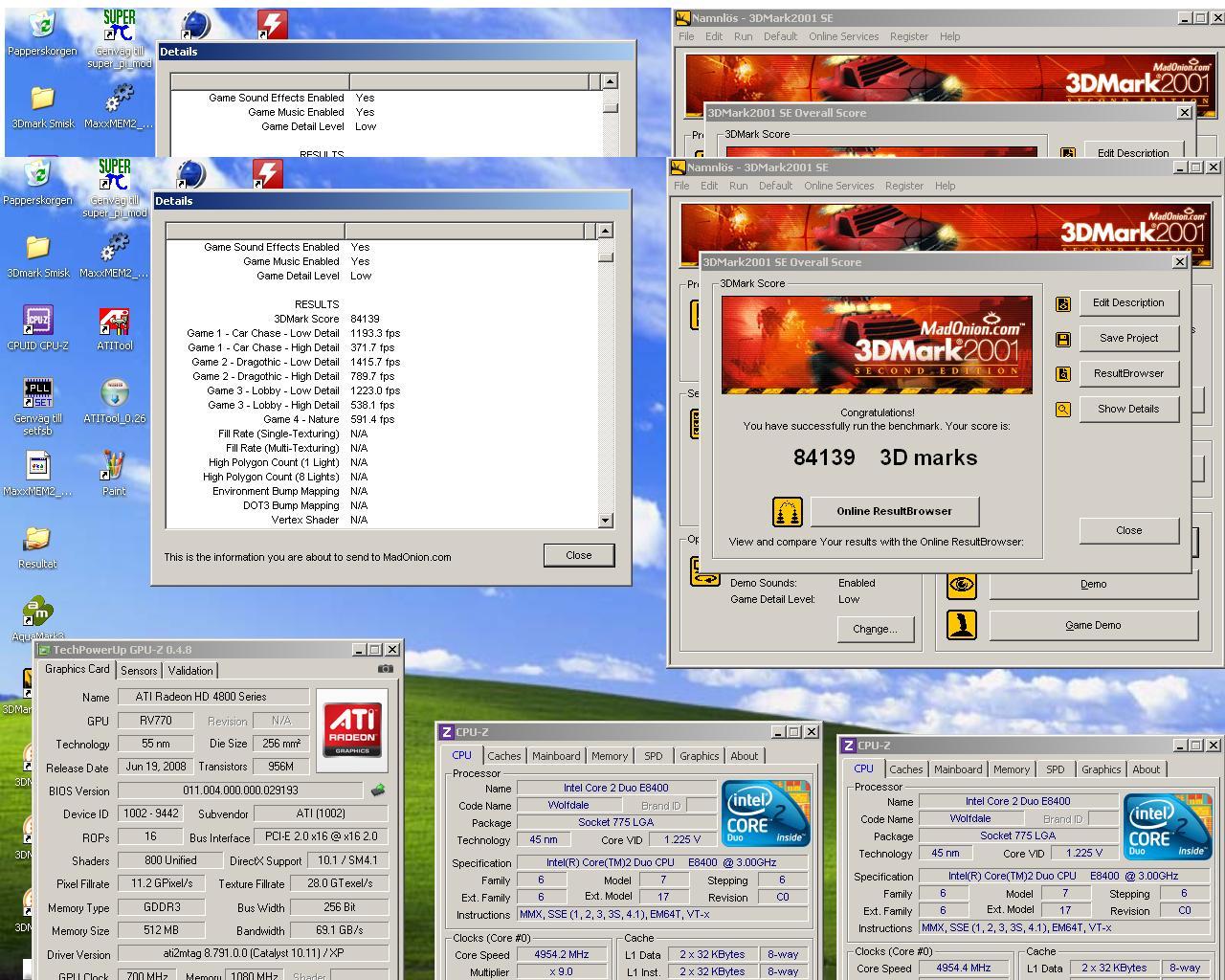The image size is (1225, 980).
Task: Open Caches tab in left CPU-Z window
Action: tap(504, 756)
